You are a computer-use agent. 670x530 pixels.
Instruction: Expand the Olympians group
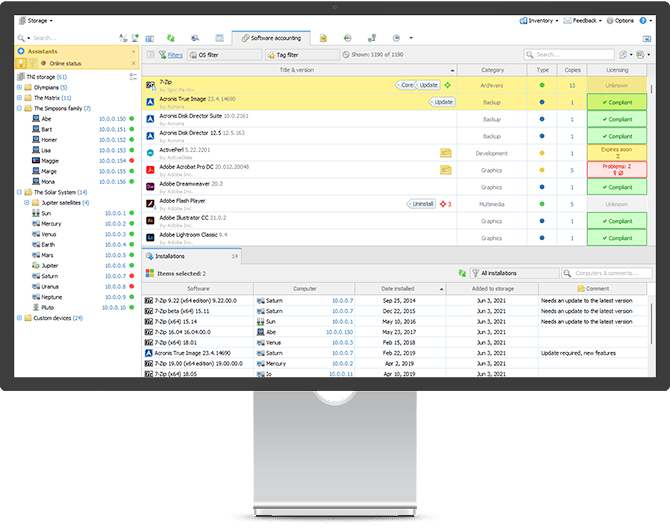point(20,87)
